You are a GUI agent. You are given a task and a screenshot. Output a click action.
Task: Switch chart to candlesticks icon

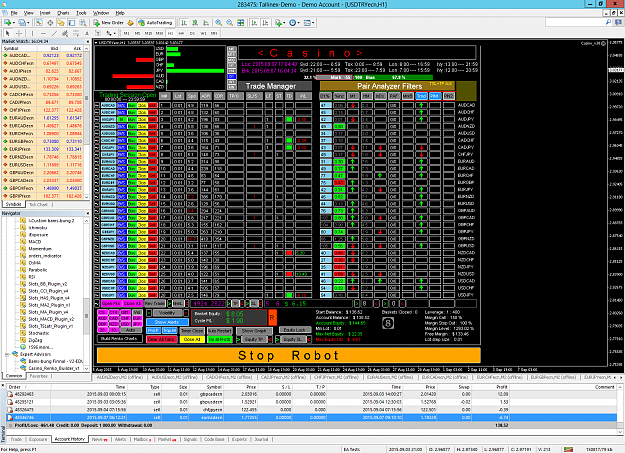[x=195, y=23]
